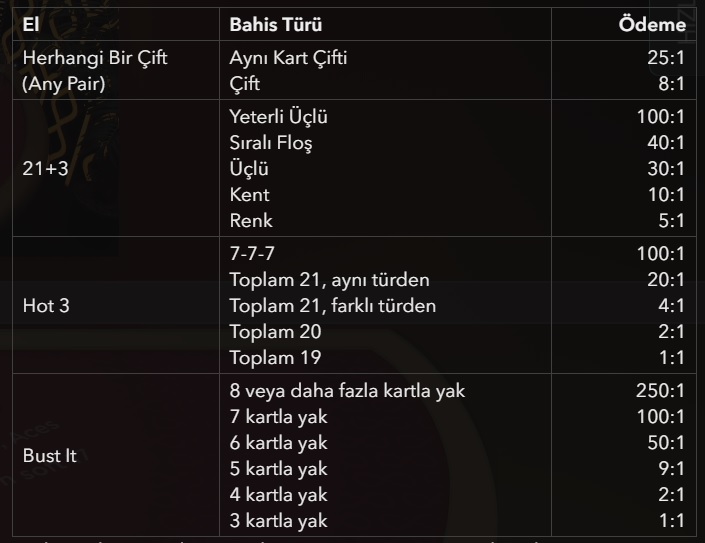Viewport: 705px width, 543px height.
Task: Click the "Toplam 19" bet type
Action: pyautogui.click(x=275, y=357)
